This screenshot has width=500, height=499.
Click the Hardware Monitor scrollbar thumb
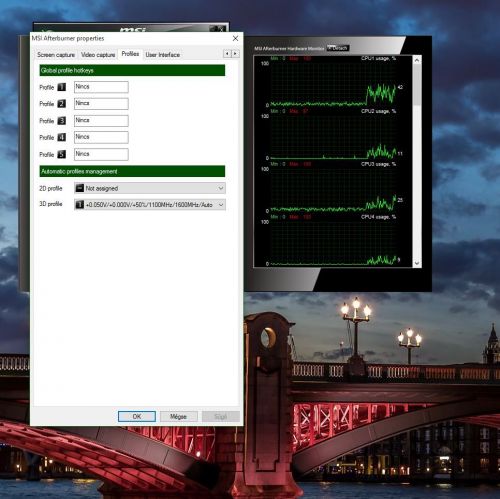click(x=417, y=86)
